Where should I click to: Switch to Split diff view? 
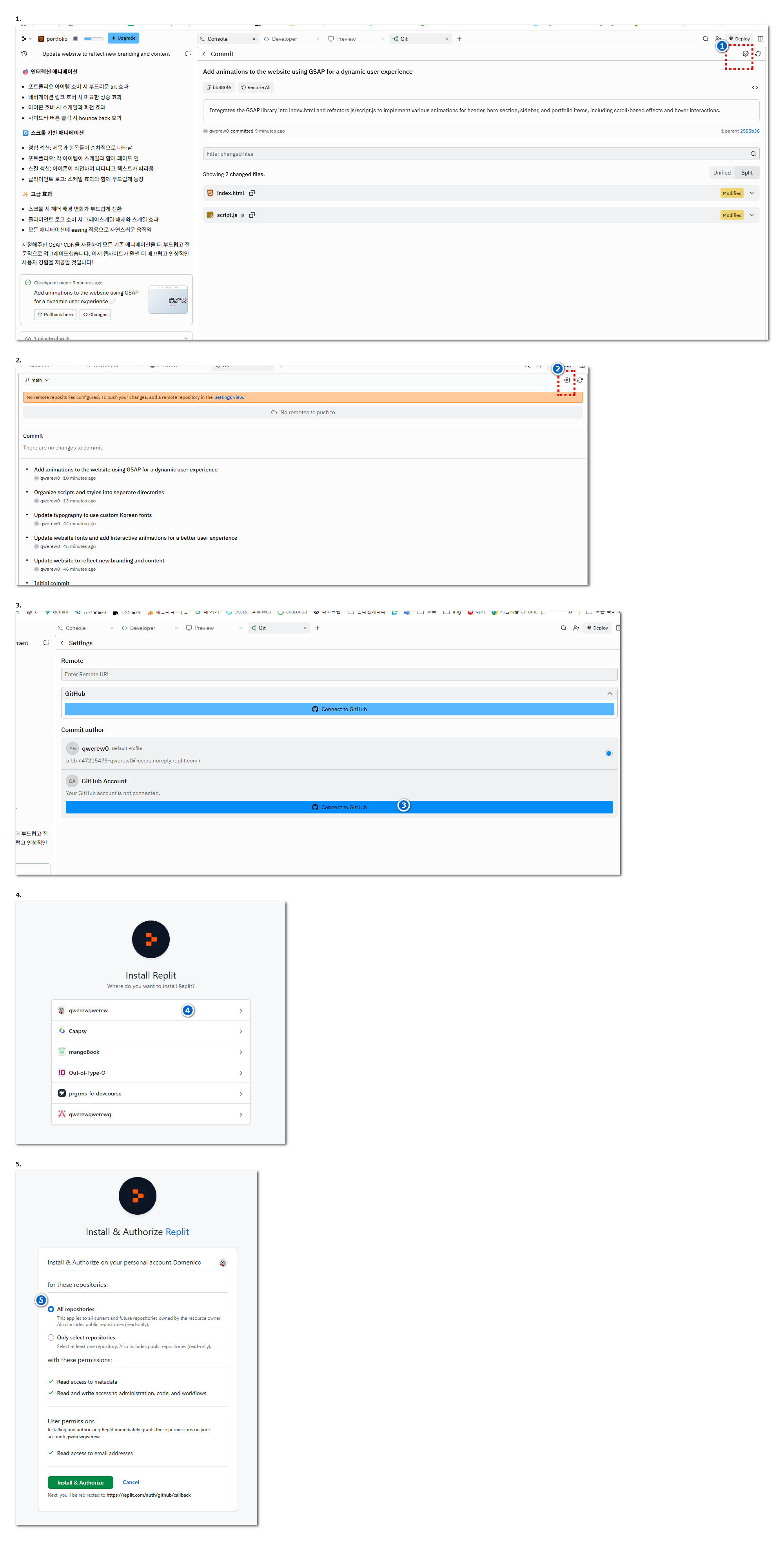coord(747,173)
